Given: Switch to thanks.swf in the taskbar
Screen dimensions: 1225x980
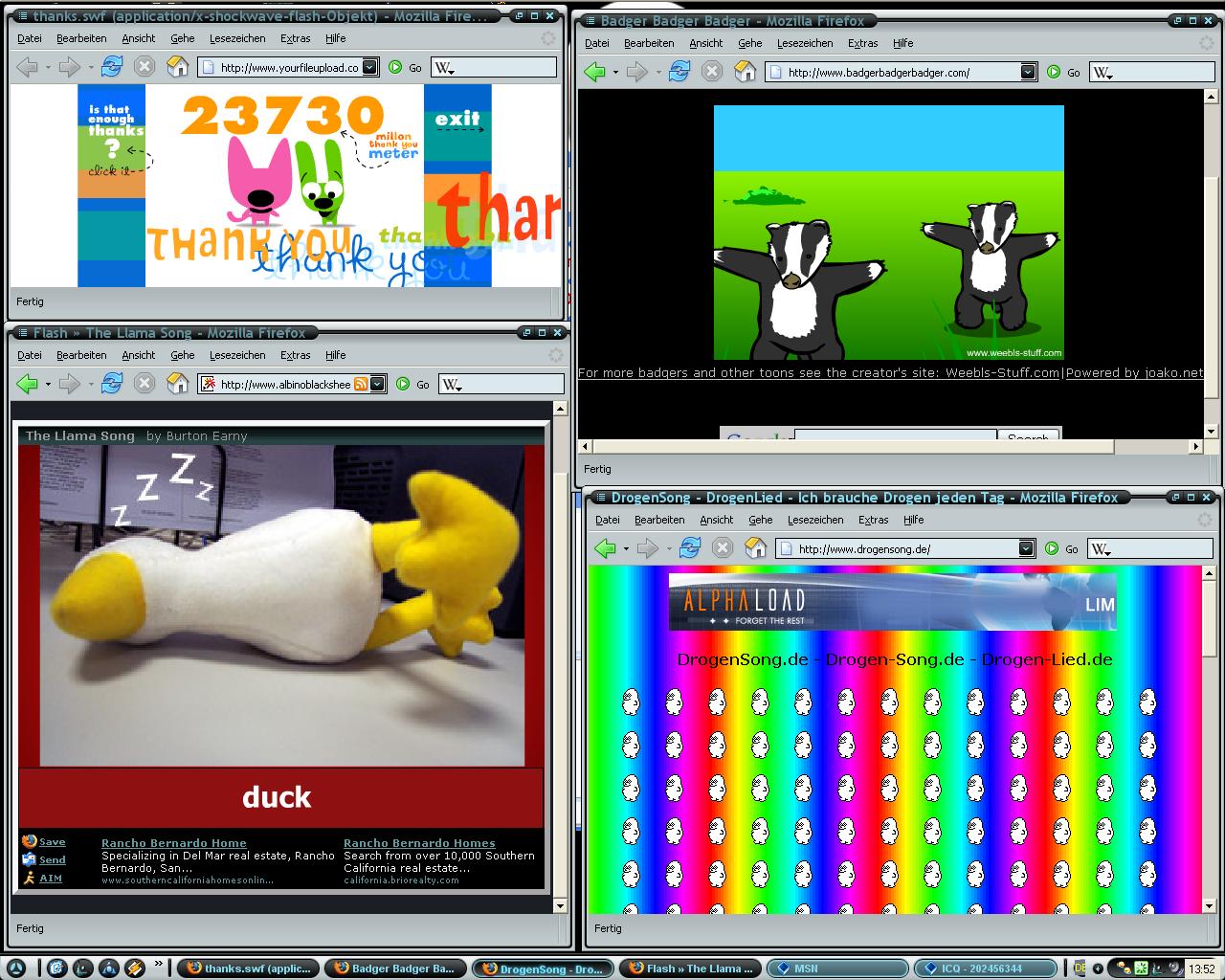Looking at the screenshot, I should 248,969.
